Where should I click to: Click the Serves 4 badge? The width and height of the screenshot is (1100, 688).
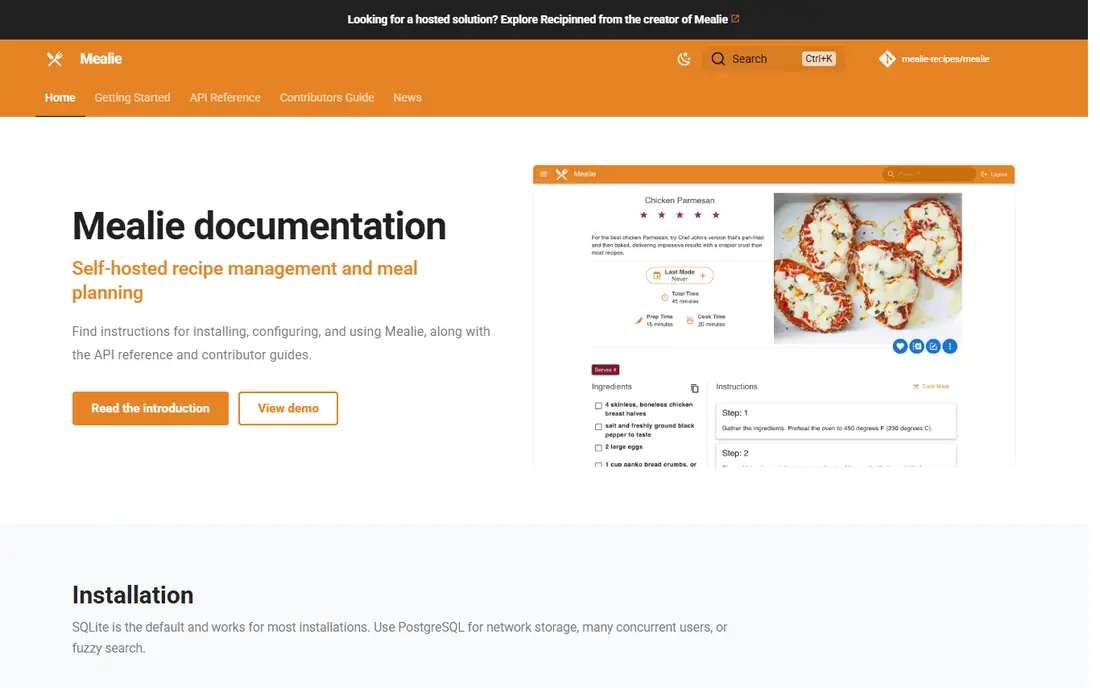pyautogui.click(x=605, y=370)
